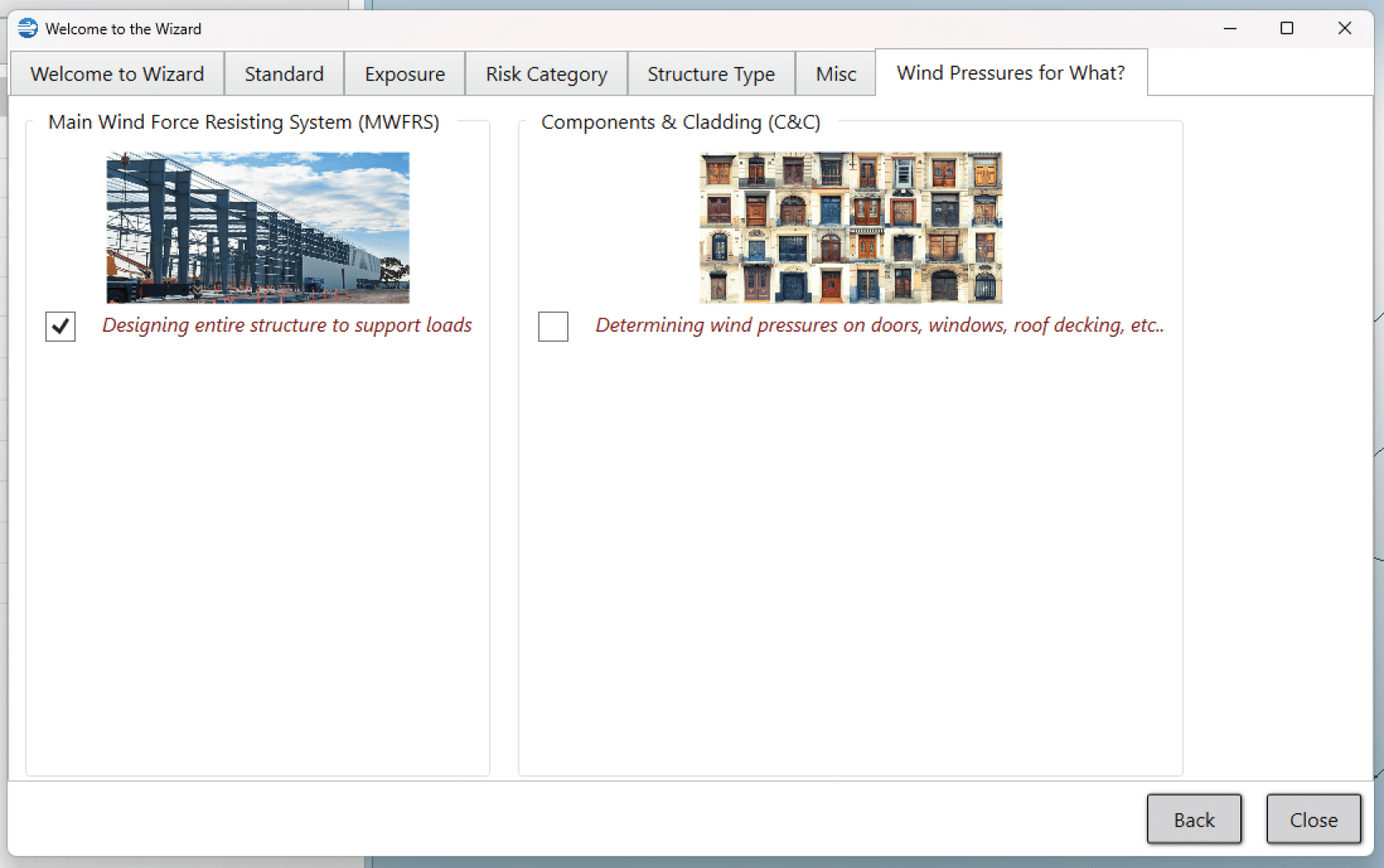Click the steel frame building photo
The height and width of the screenshot is (868, 1384).
(x=258, y=227)
